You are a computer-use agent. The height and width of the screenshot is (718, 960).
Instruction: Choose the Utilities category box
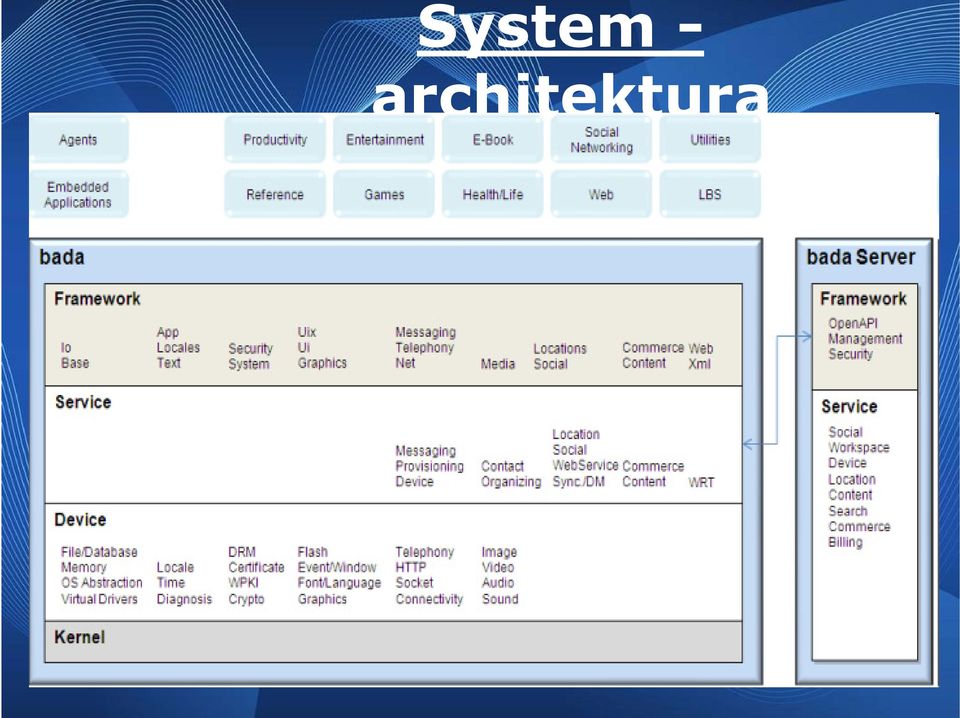pyautogui.click(x=710, y=140)
